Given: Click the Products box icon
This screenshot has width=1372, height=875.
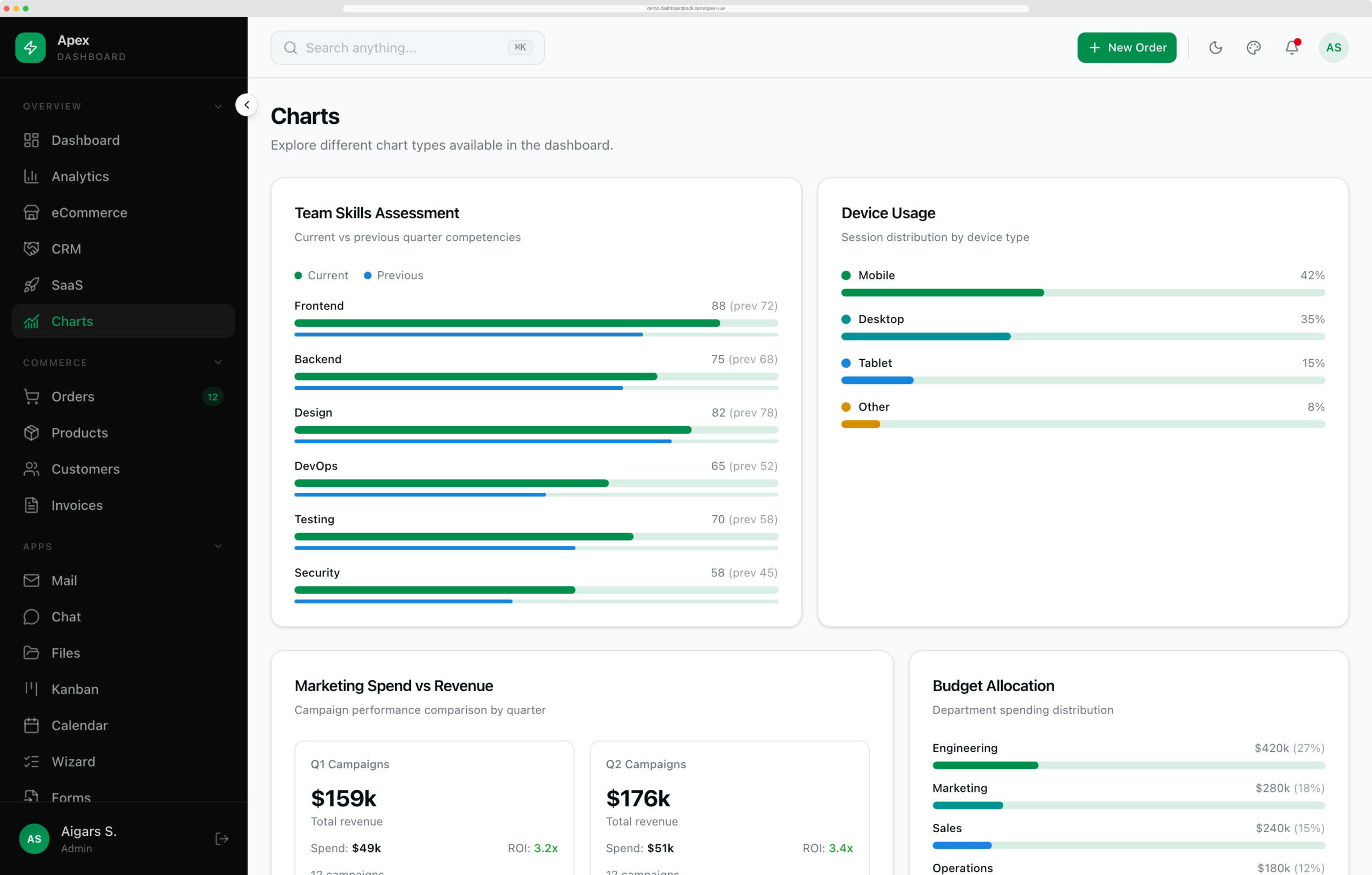Looking at the screenshot, I should 31,433.
